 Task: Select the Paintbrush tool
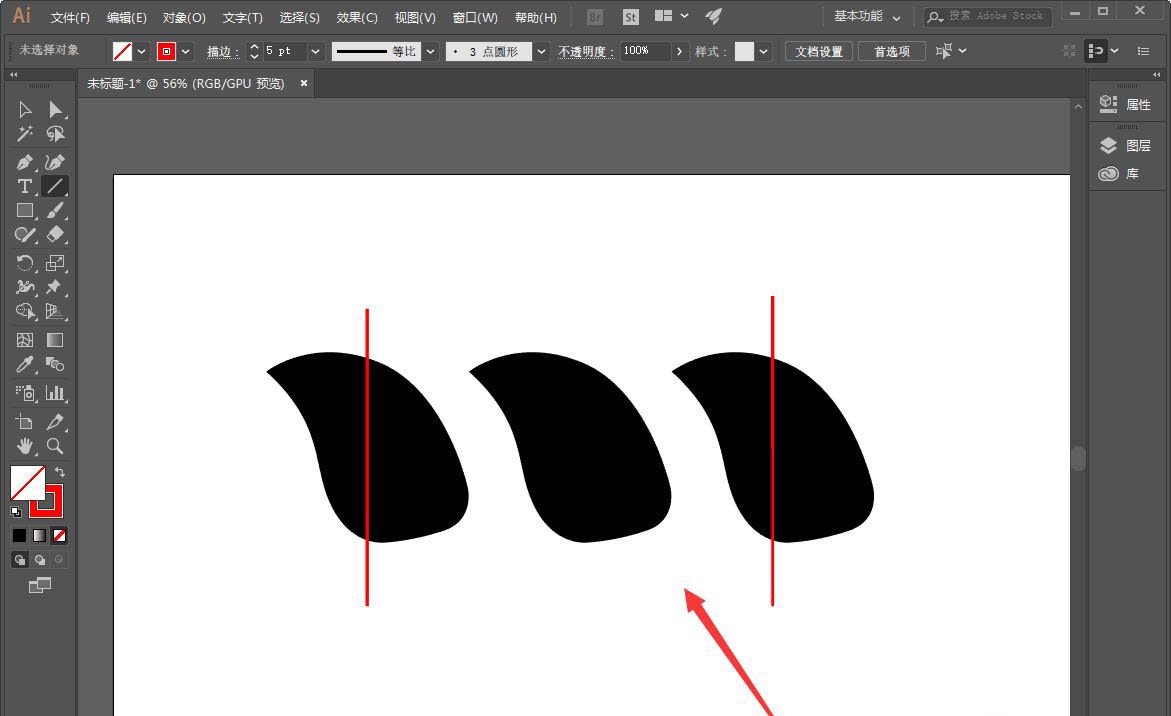tap(55, 211)
